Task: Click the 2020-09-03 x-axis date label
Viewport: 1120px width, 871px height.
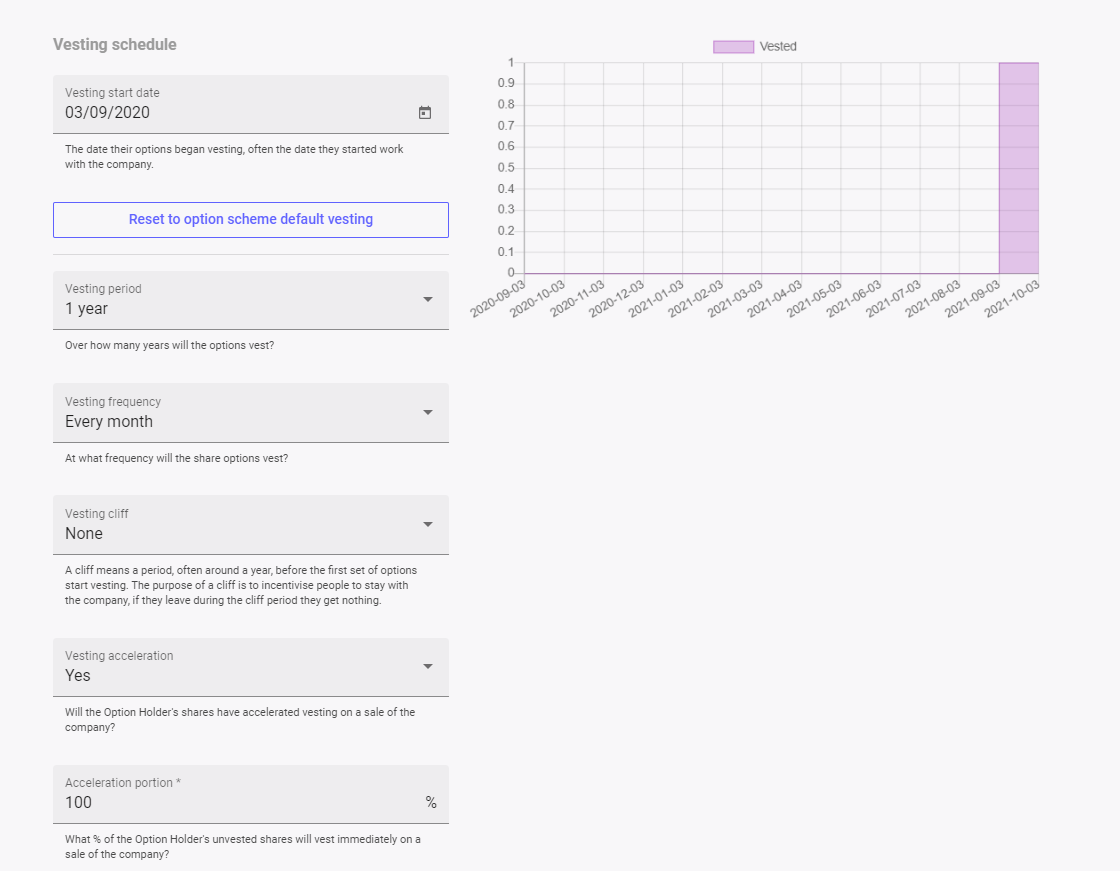Action: 499,298
